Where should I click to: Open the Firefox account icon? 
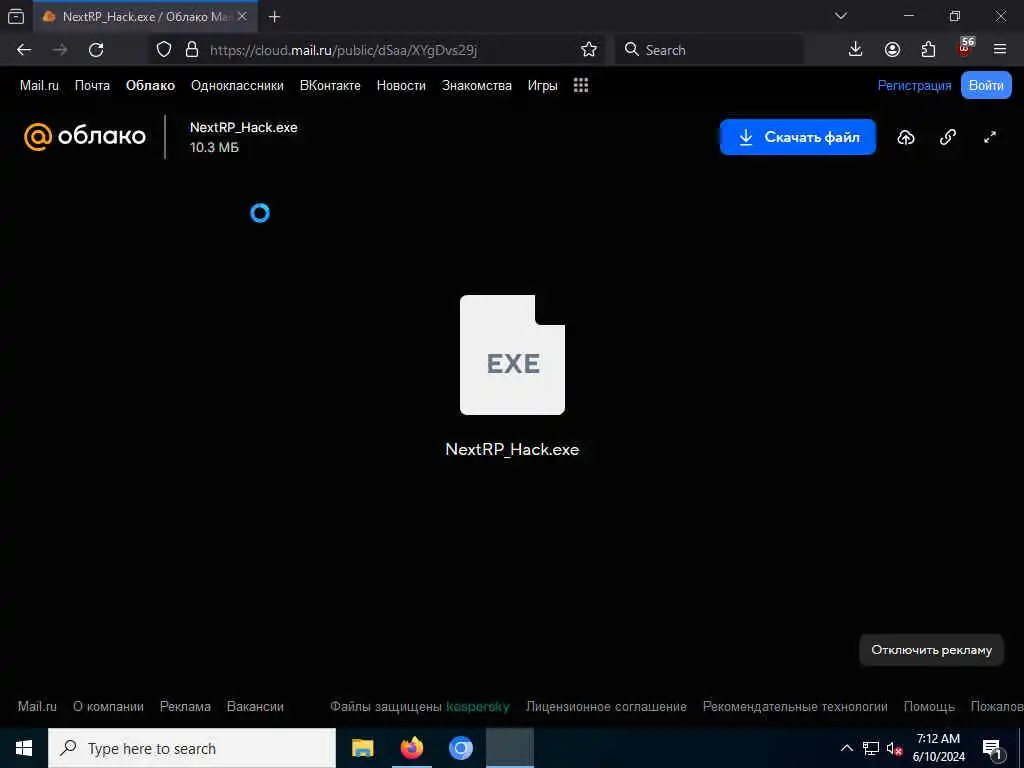(x=892, y=50)
